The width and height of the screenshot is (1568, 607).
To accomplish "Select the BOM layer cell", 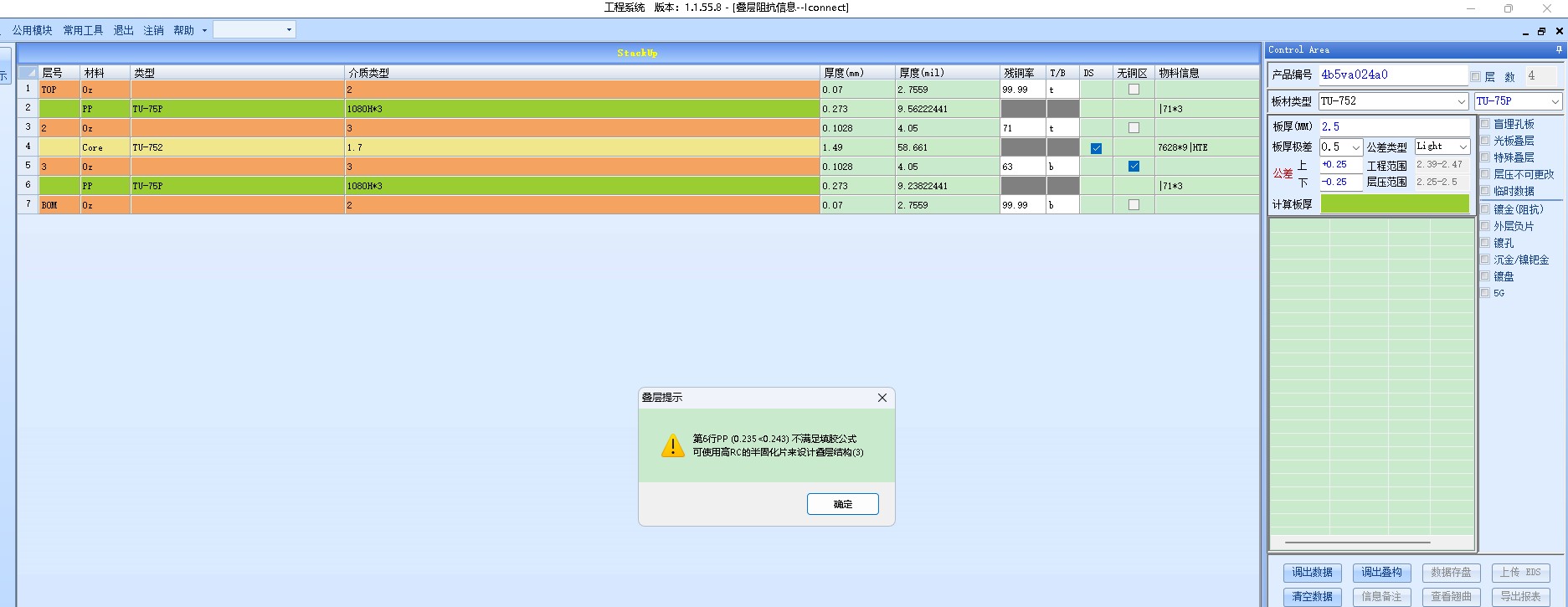I will [59, 205].
